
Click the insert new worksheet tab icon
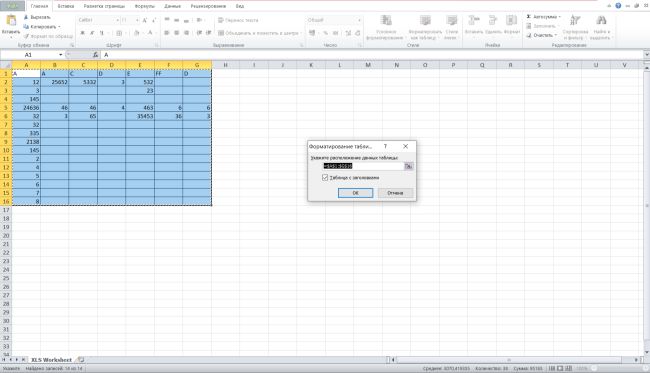81,360
